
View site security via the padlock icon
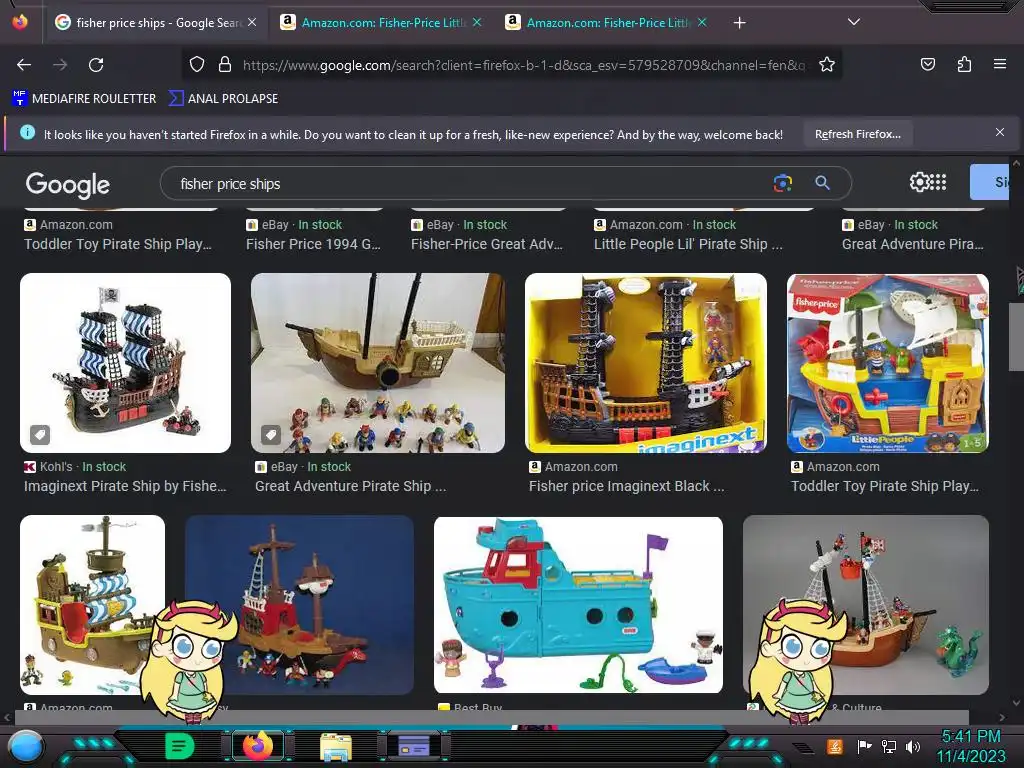(x=225, y=64)
